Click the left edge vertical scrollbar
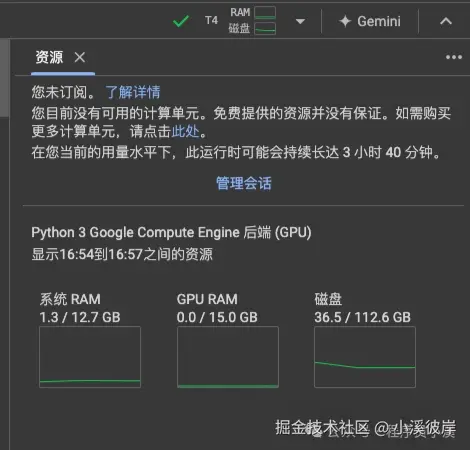Image resolution: width=470 pixels, height=450 pixels. tap(4, 78)
